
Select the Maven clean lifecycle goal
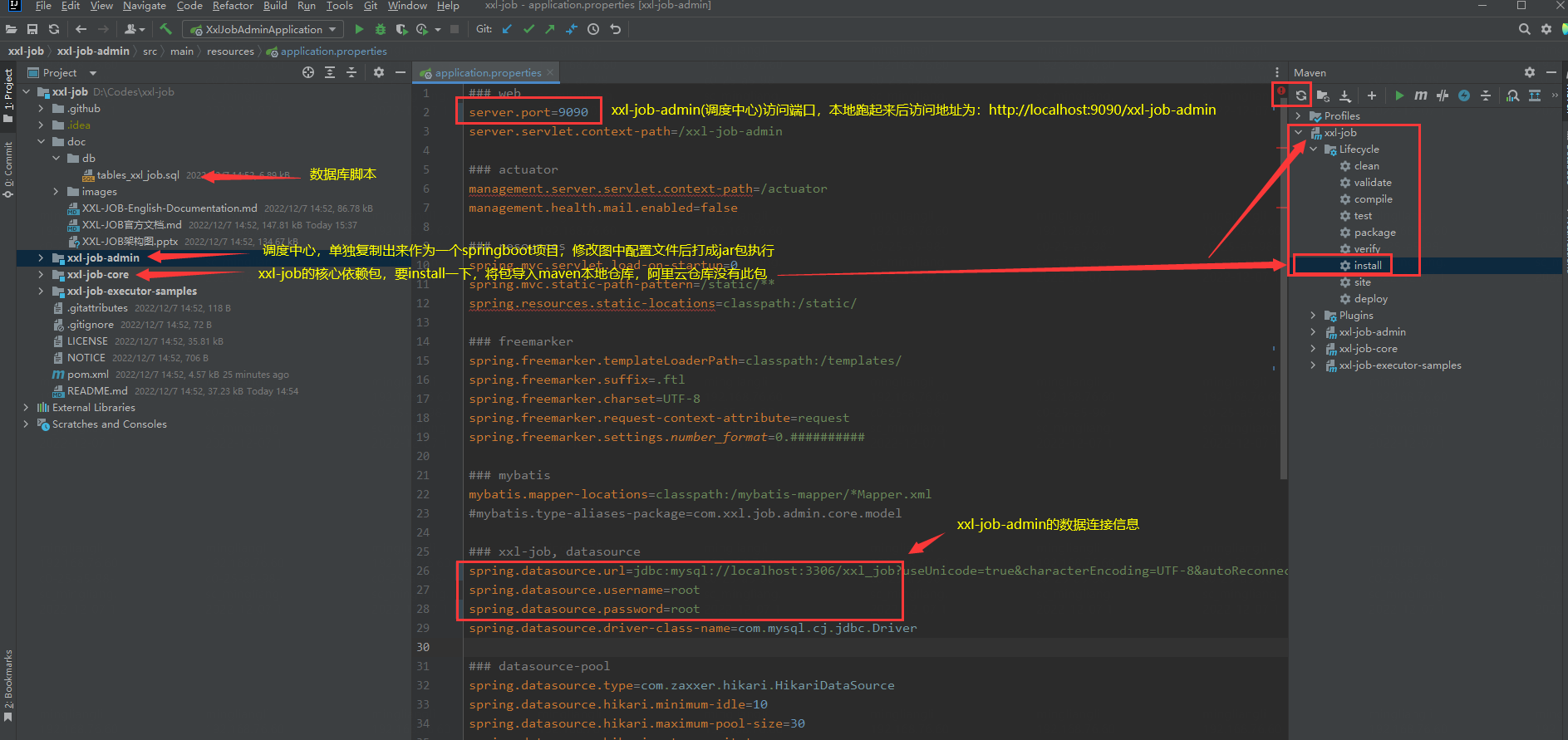(1366, 165)
